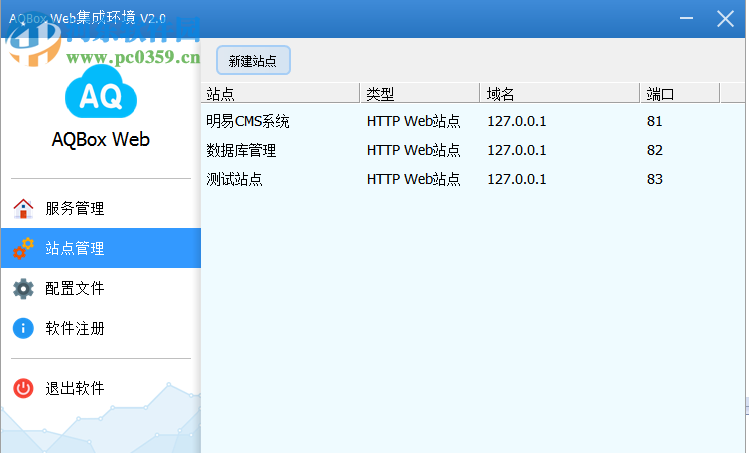
Task: Minimize the AQBox window
Action: point(686,19)
